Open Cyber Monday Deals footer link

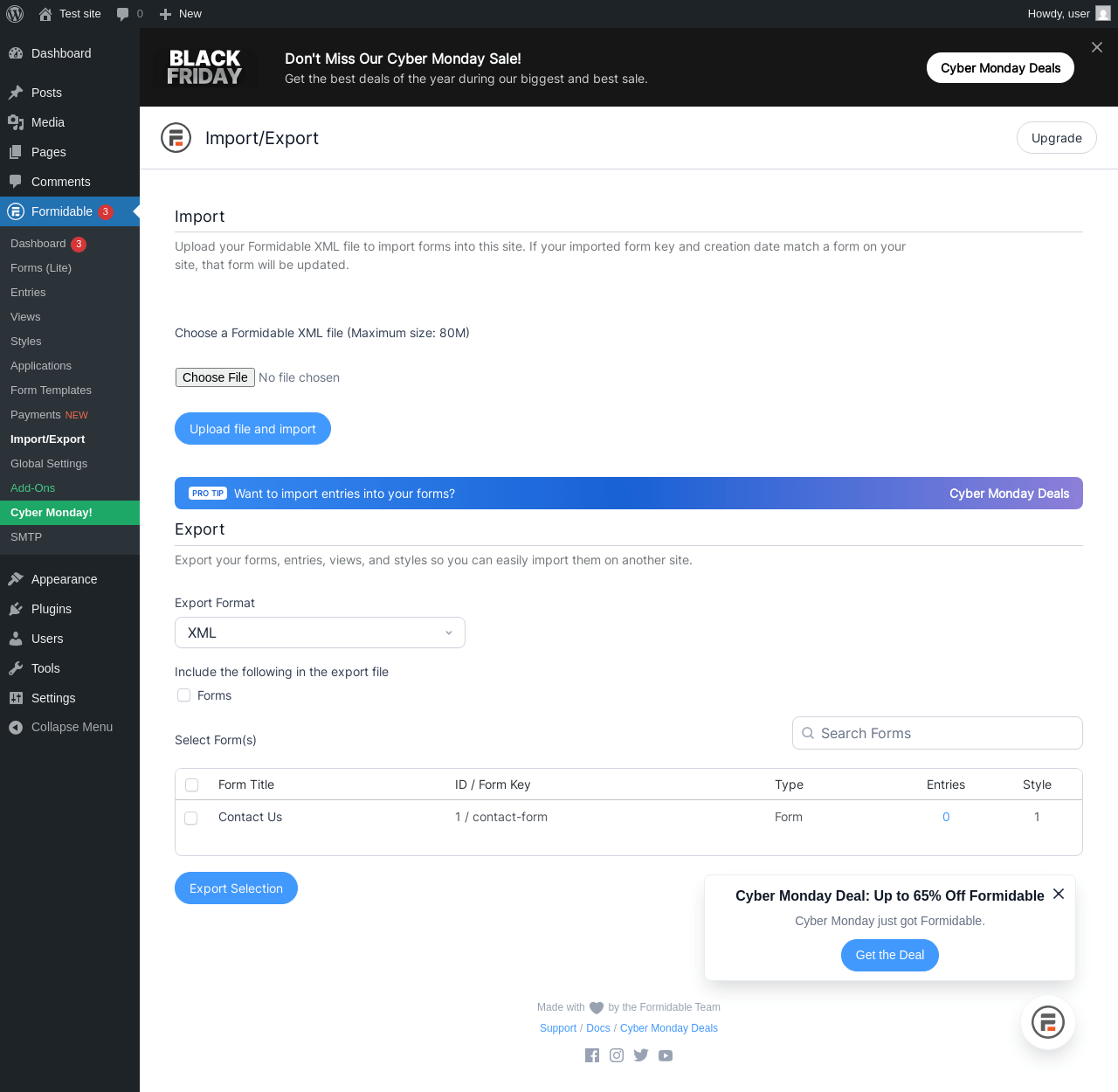click(669, 1028)
